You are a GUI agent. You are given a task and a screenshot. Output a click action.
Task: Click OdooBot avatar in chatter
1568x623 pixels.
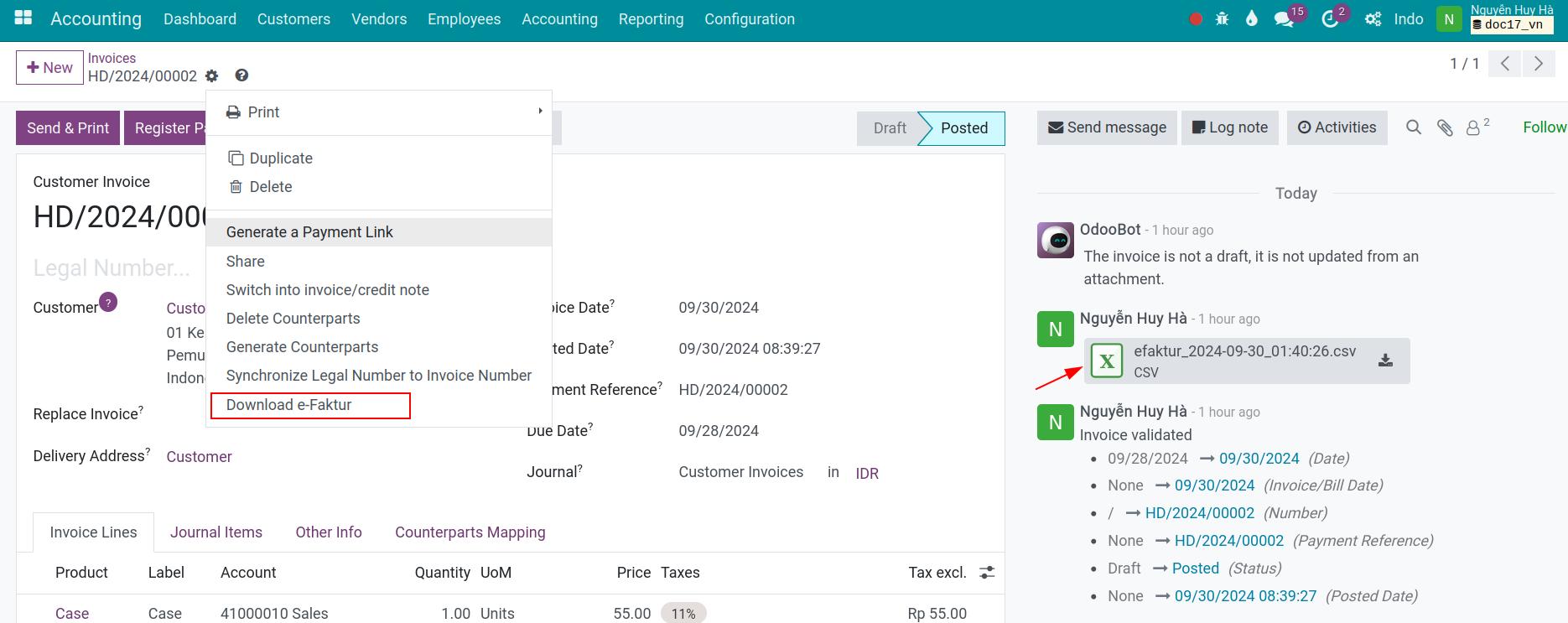click(1055, 241)
